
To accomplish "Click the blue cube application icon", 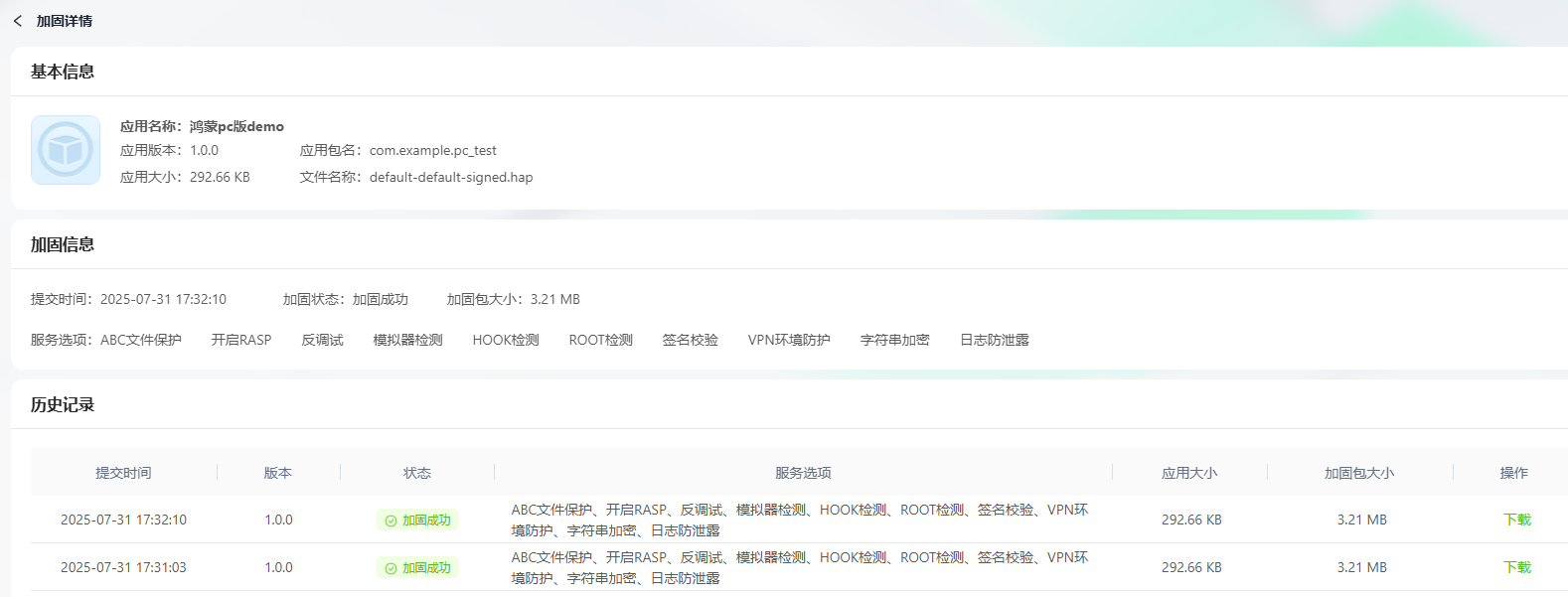I will pos(66,150).
